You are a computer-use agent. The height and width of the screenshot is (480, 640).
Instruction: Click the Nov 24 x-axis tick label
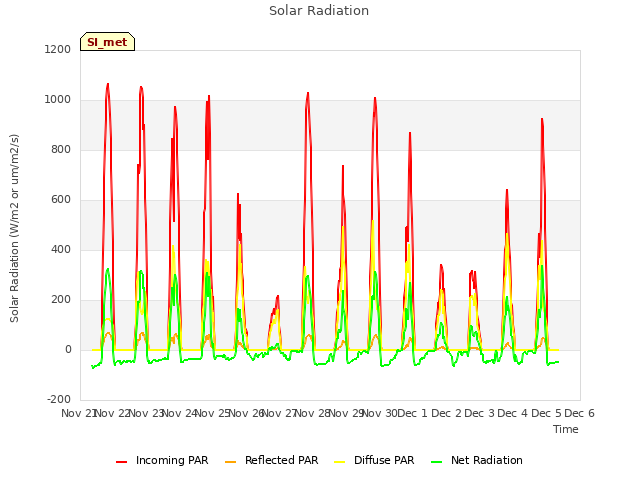click(x=180, y=413)
